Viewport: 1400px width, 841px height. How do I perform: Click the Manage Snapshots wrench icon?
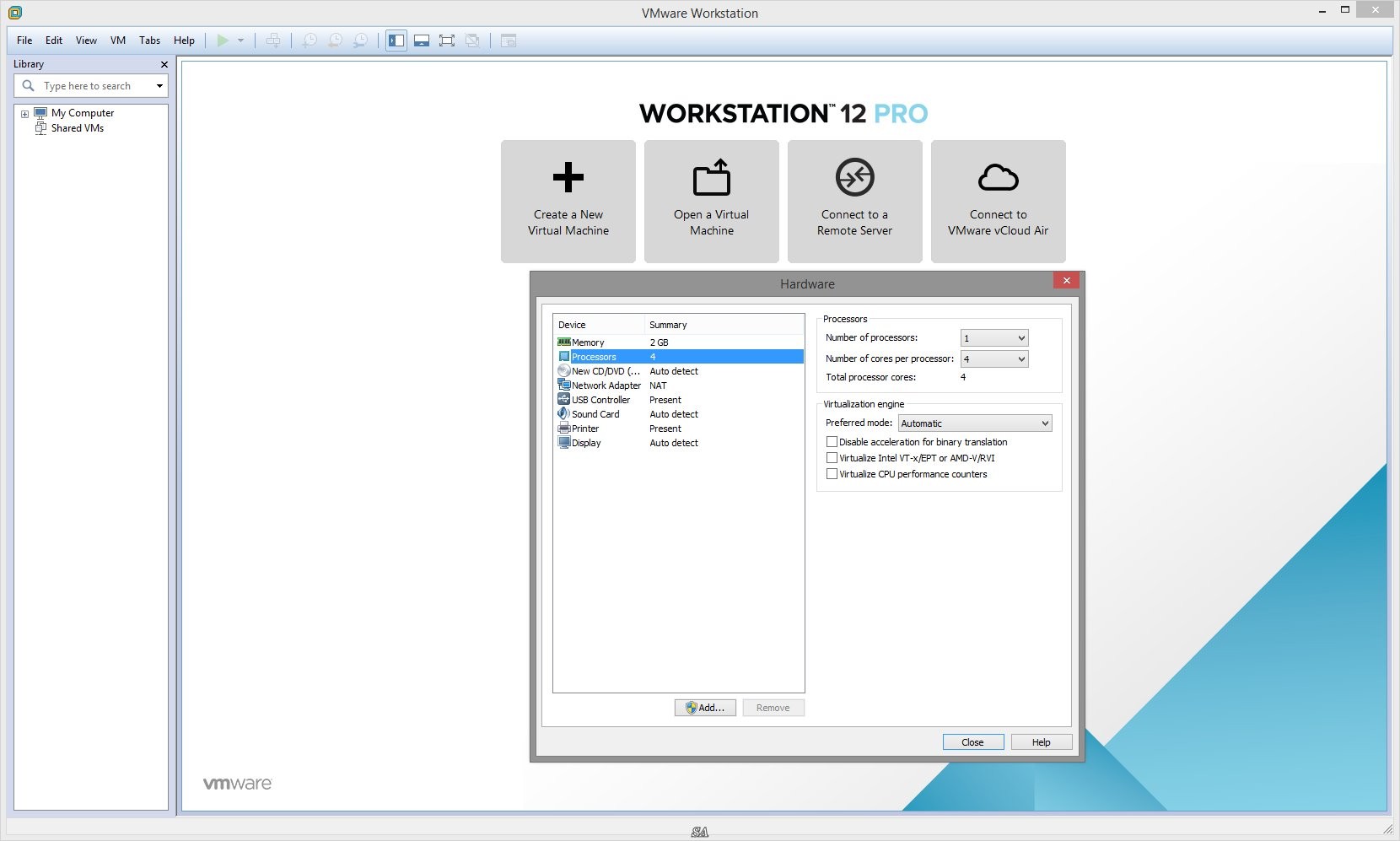tap(360, 40)
